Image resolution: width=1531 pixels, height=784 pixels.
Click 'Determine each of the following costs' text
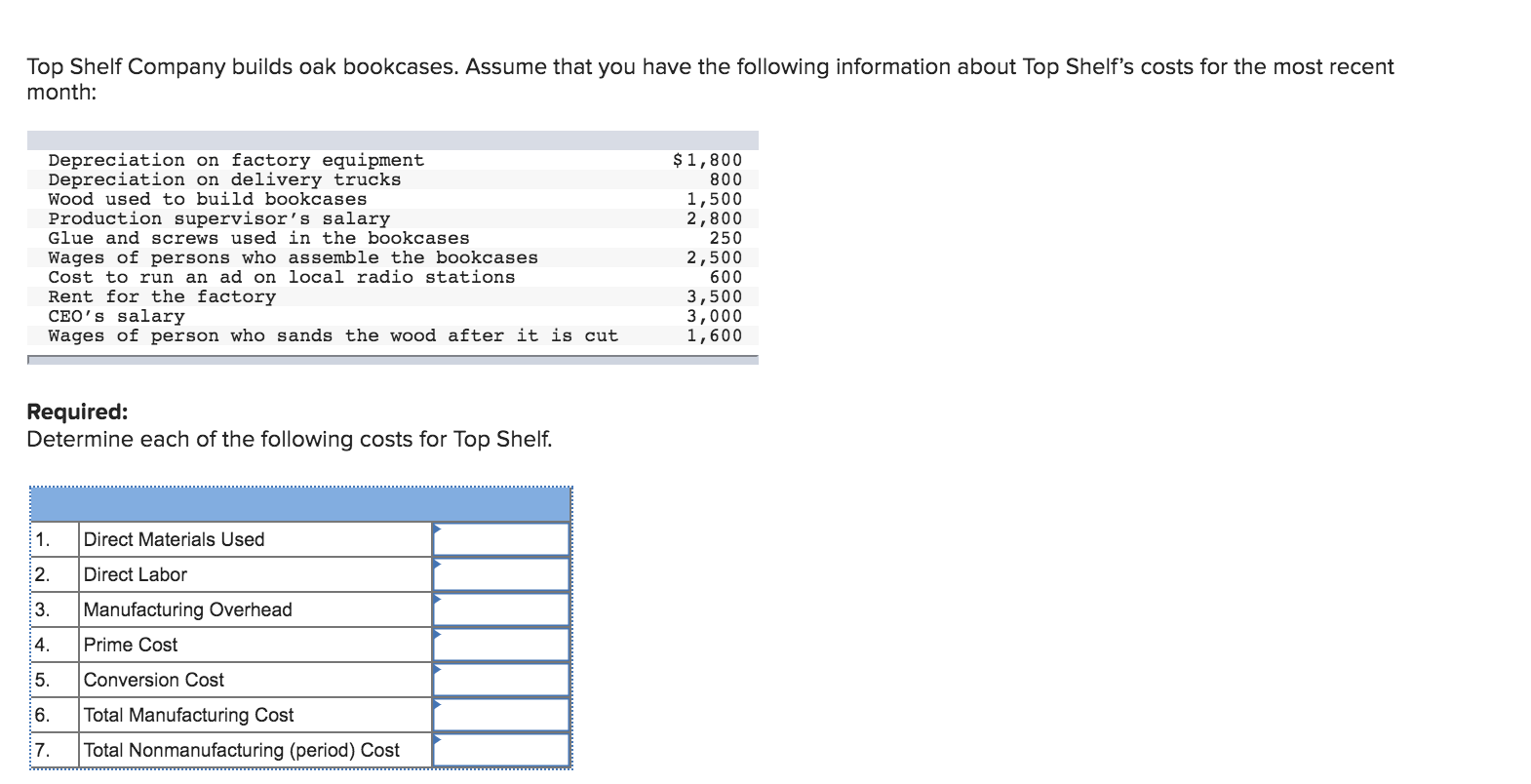290,439
